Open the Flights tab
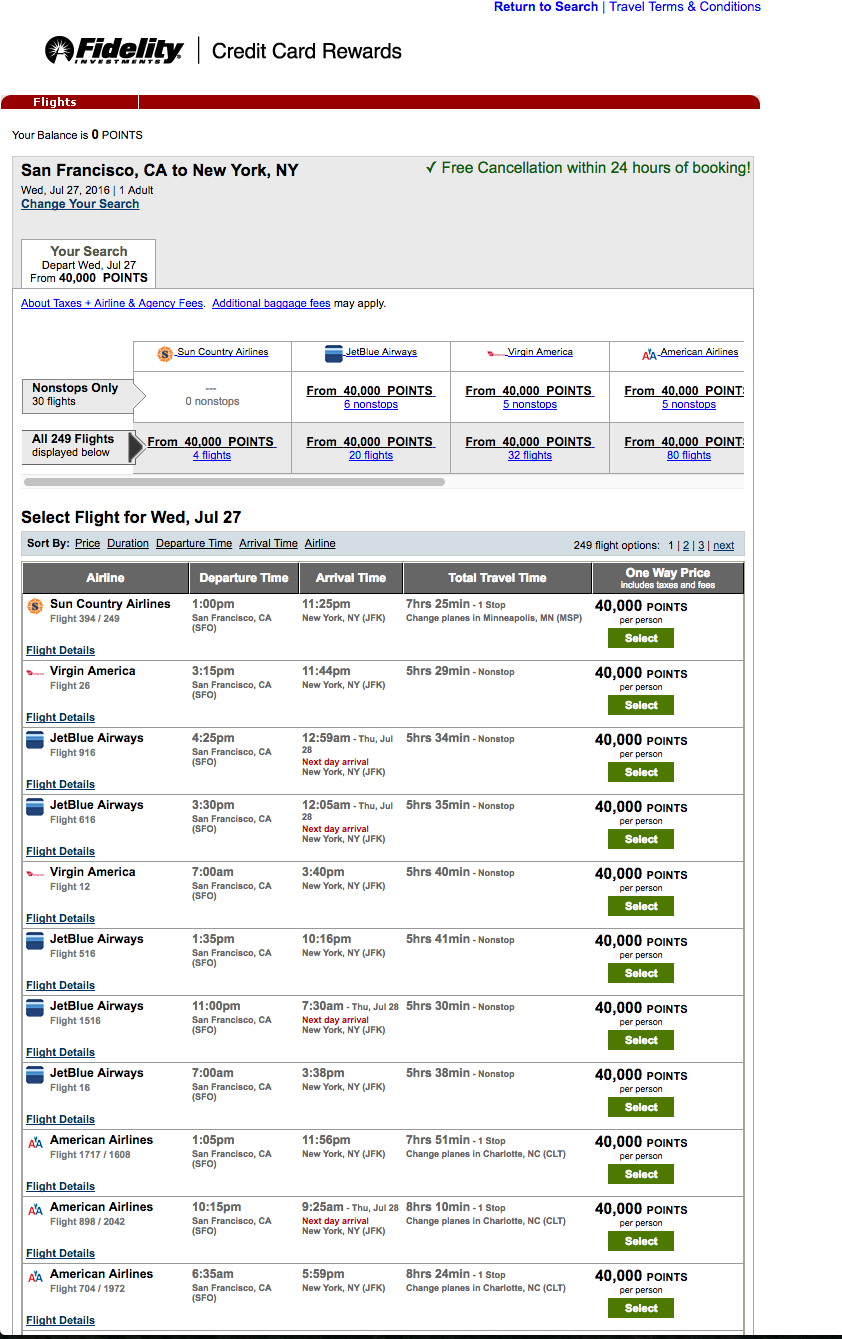The image size is (842, 1339). pos(55,102)
